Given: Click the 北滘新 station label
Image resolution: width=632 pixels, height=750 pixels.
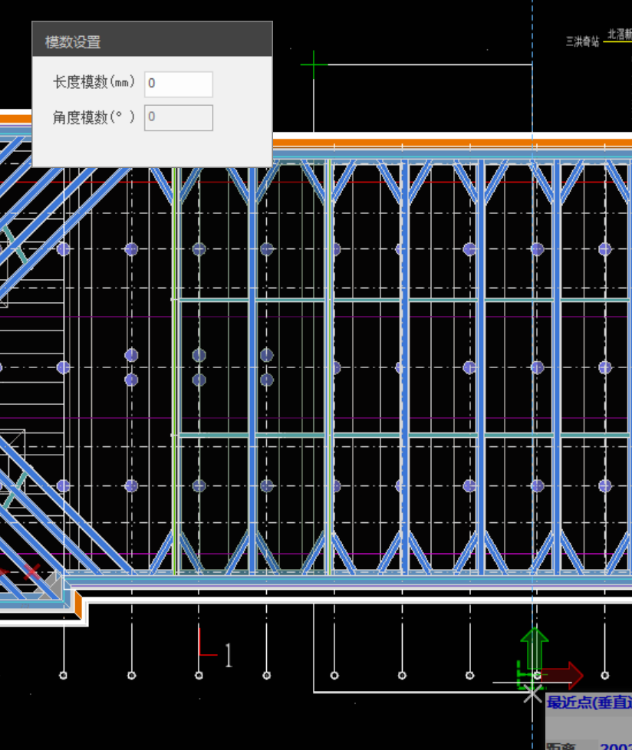Looking at the screenshot, I should (x=619, y=34).
